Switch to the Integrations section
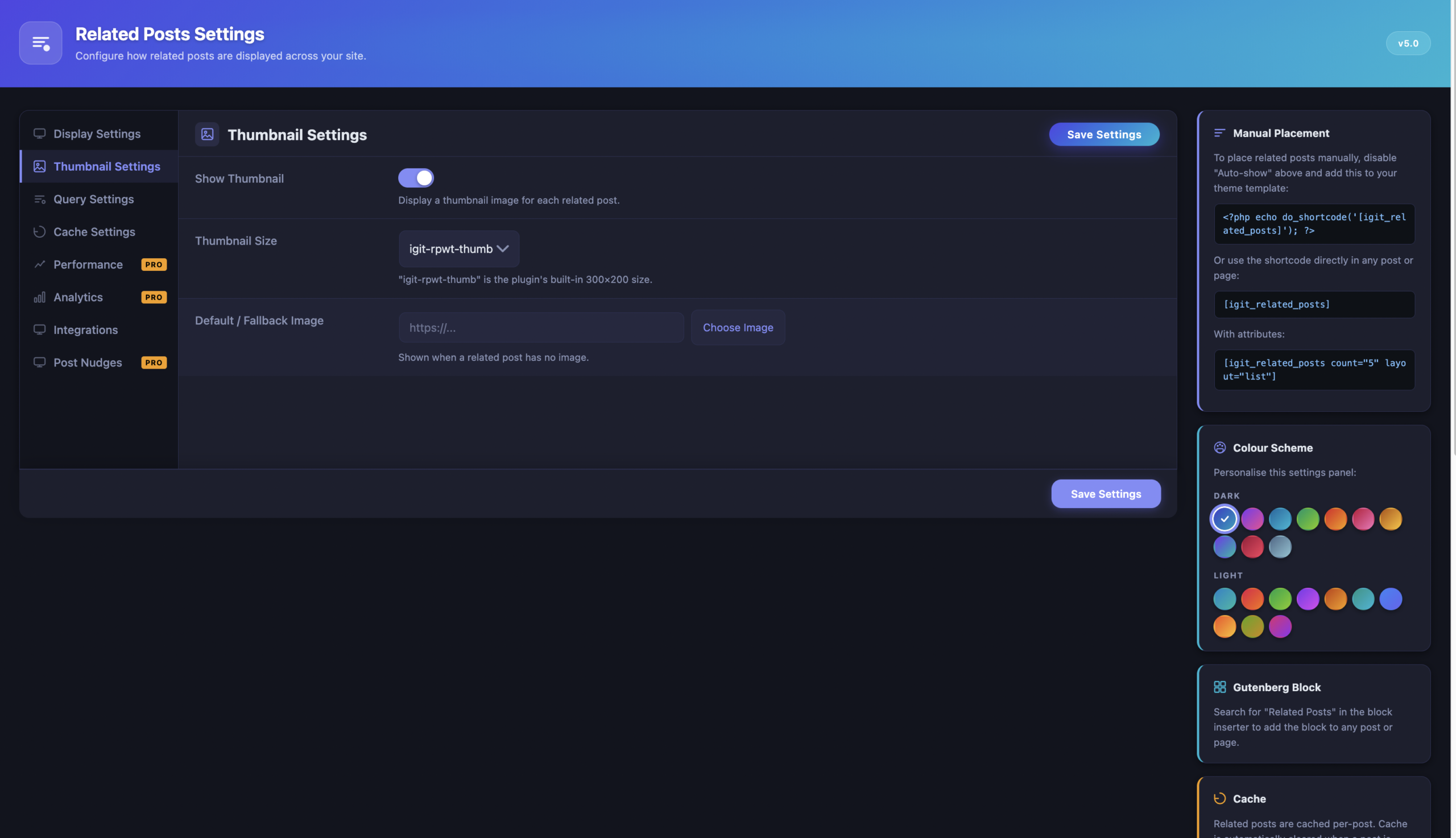This screenshot has height=838, width=1456. tap(85, 330)
